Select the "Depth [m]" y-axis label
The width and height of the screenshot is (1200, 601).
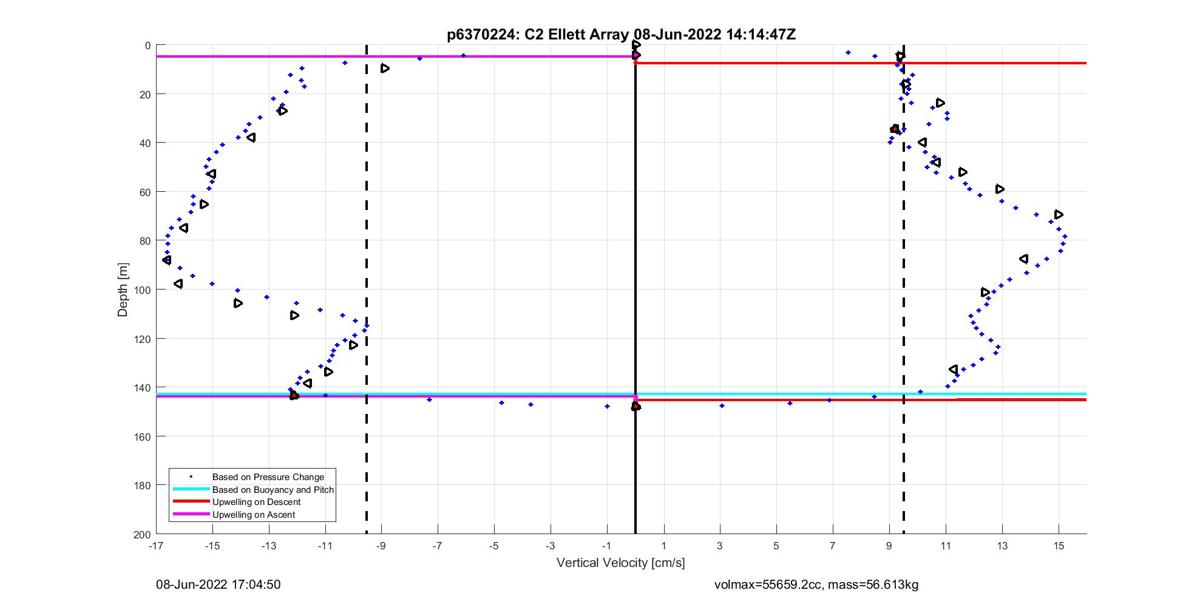[x=124, y=290]
